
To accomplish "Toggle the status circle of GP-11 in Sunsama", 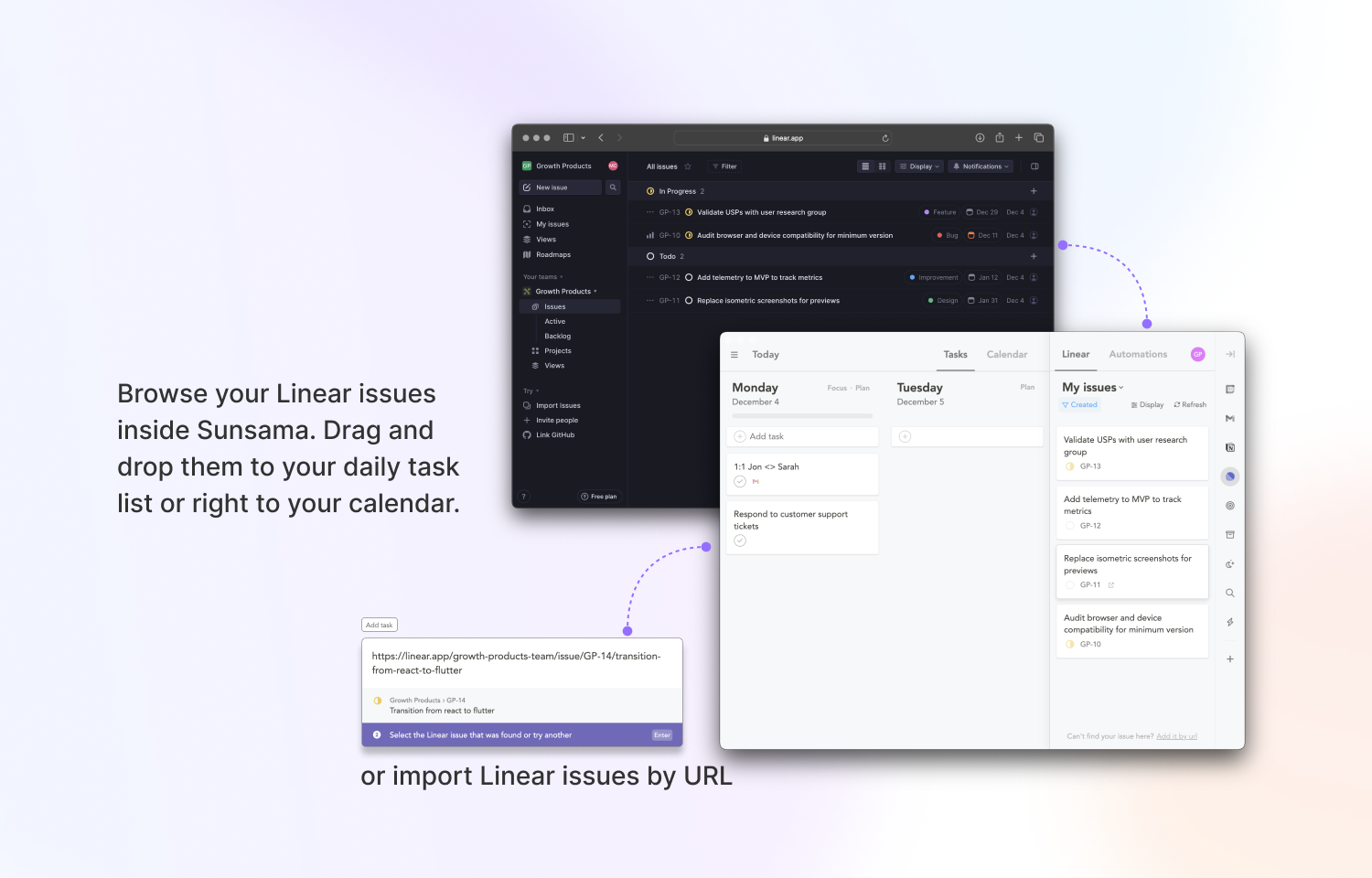I will (1070, 585).
